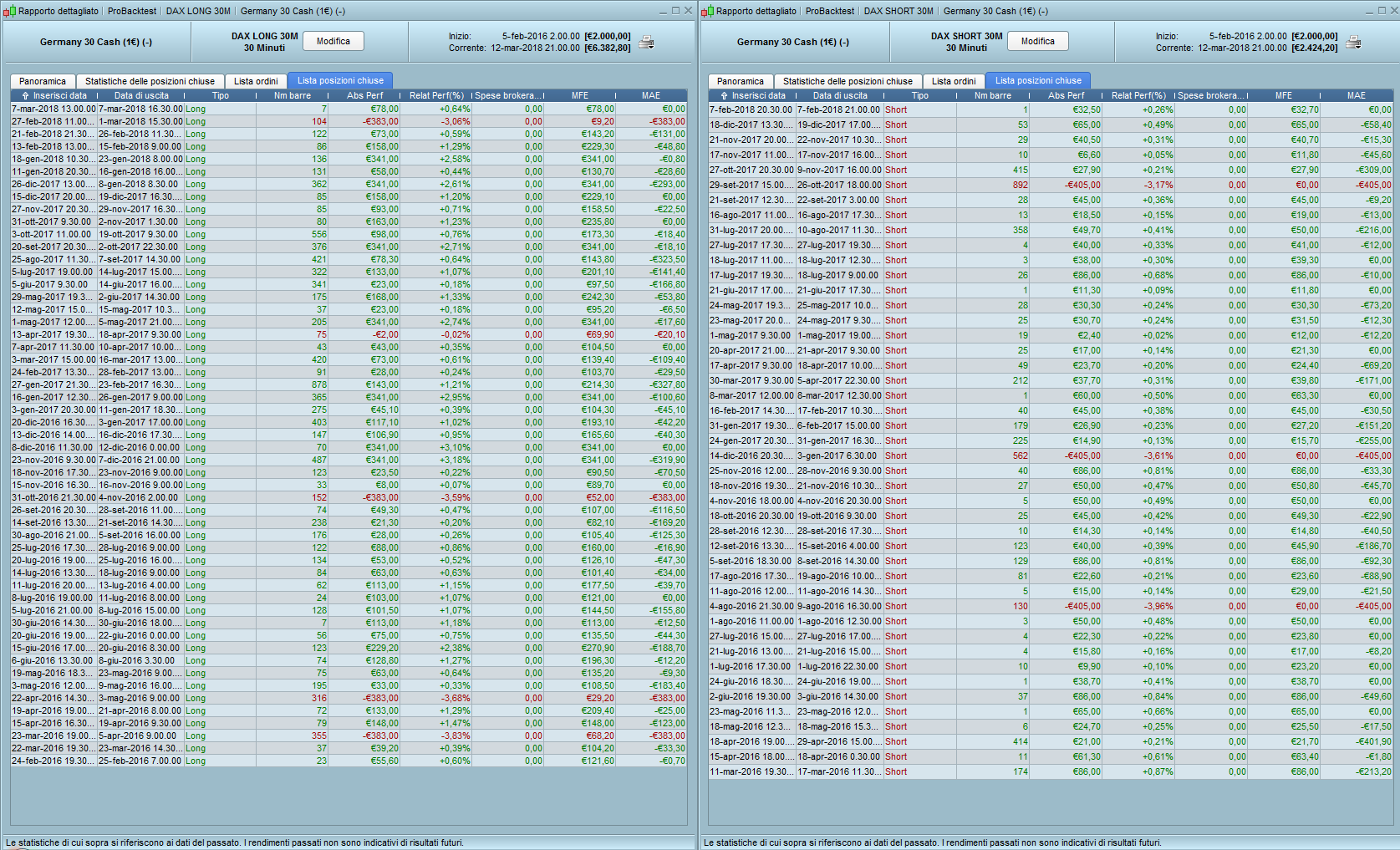The height and width of the screenshot is (850, 1400).
Task: Click Modifica button in DAX LONG window
Action: click(333, 41)
